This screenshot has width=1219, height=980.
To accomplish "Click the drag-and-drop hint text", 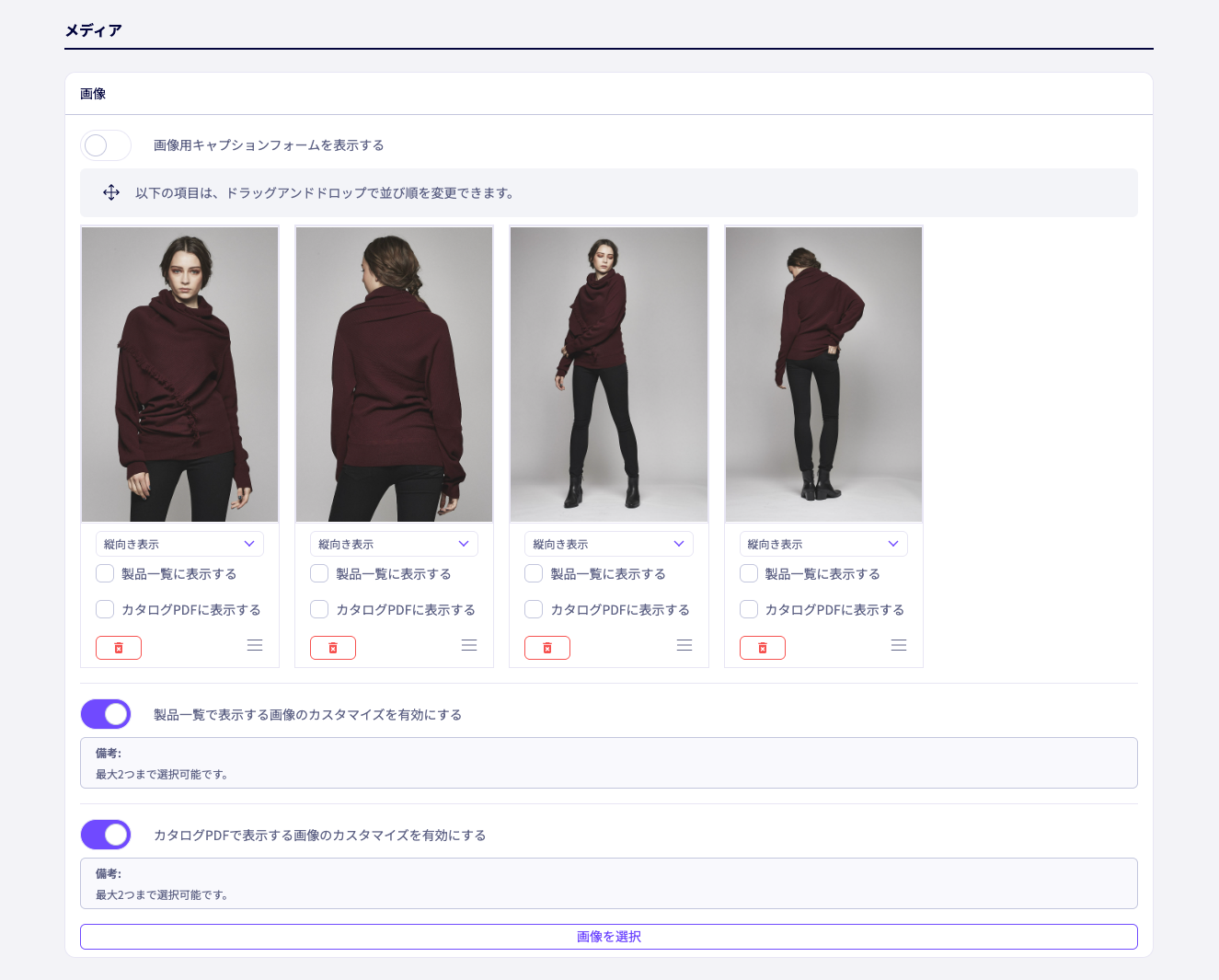I will [x=327, y=193].
